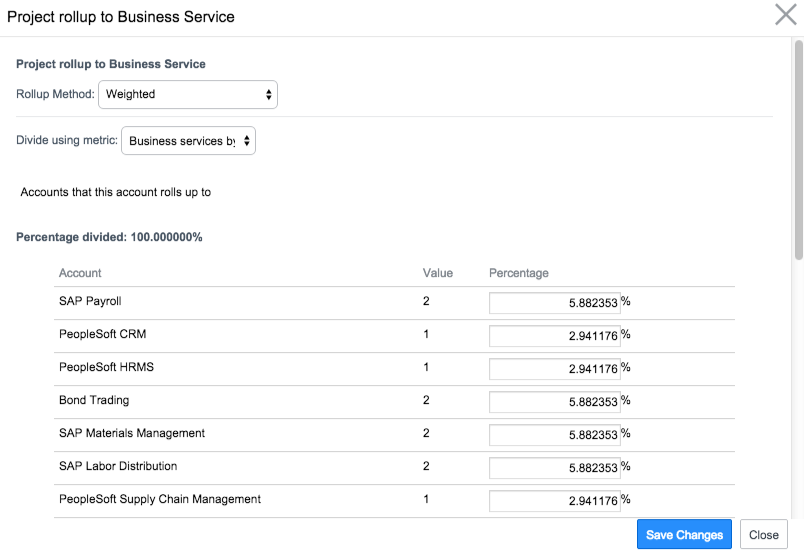The width and height of the screenshot is (804, 560).
Task: Open the Rollup Method dropdown
Action: [188, 94]
